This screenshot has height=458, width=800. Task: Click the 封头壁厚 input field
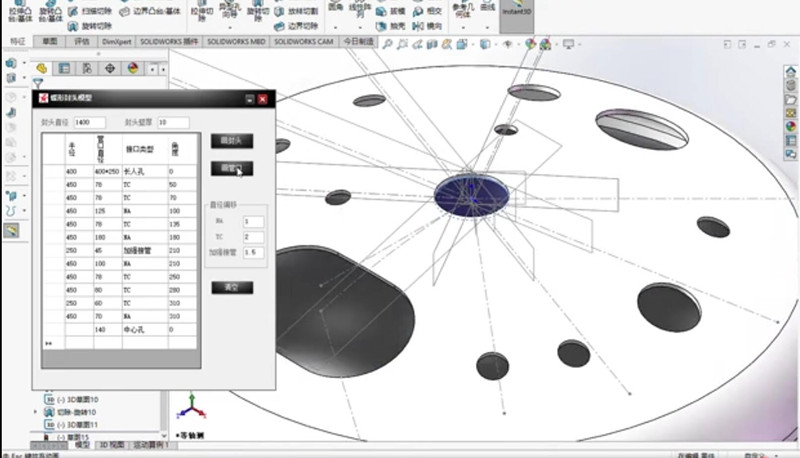pos(172,122)
